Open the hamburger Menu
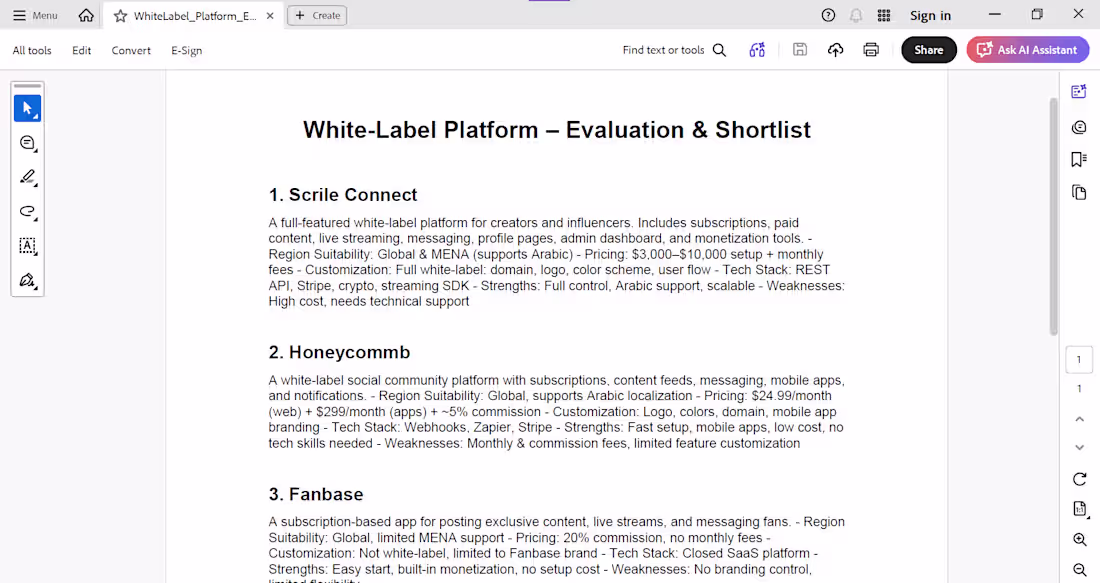The image size is (1100, 583). coord(35,15)
